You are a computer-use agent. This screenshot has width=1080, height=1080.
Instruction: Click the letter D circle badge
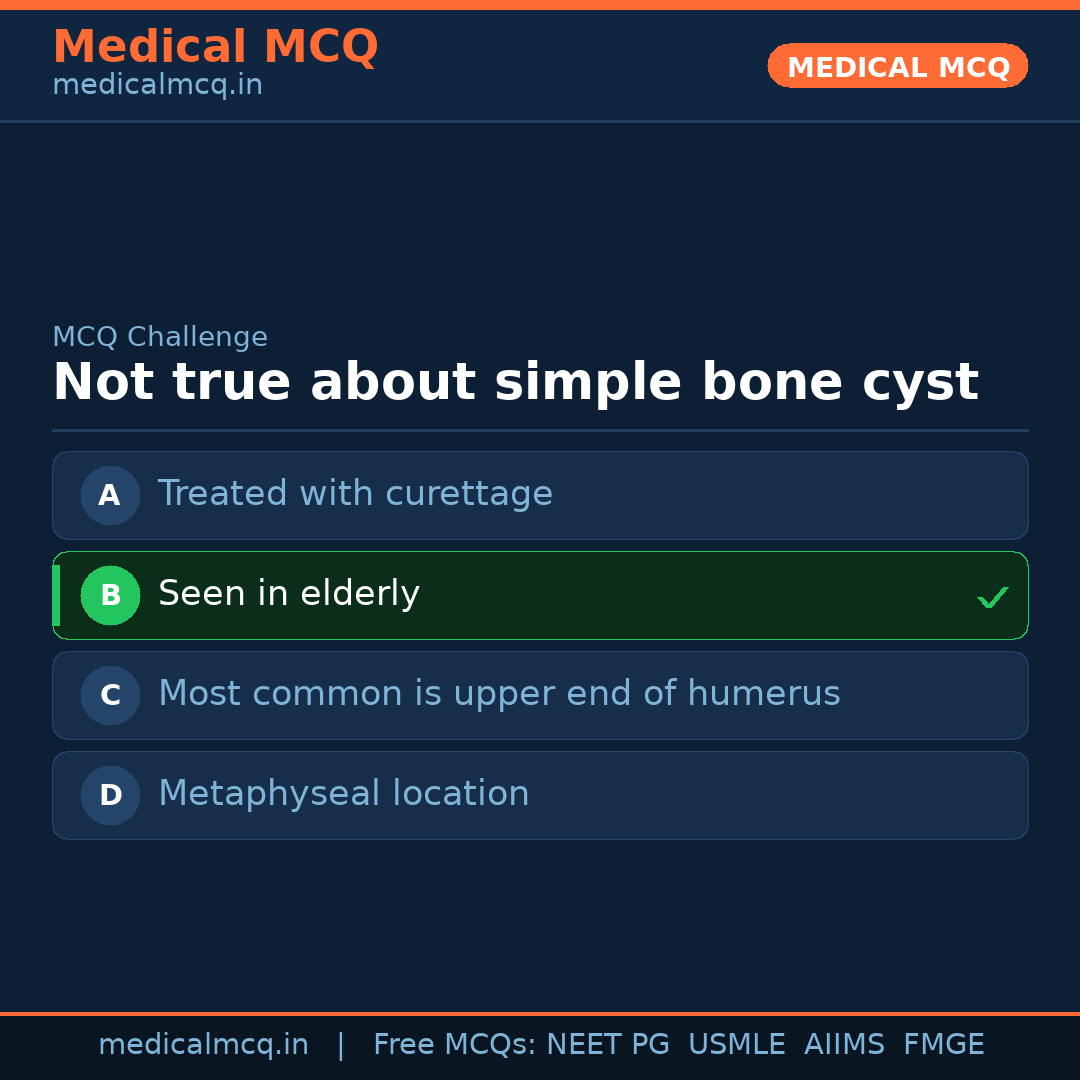tap(110, 795)
